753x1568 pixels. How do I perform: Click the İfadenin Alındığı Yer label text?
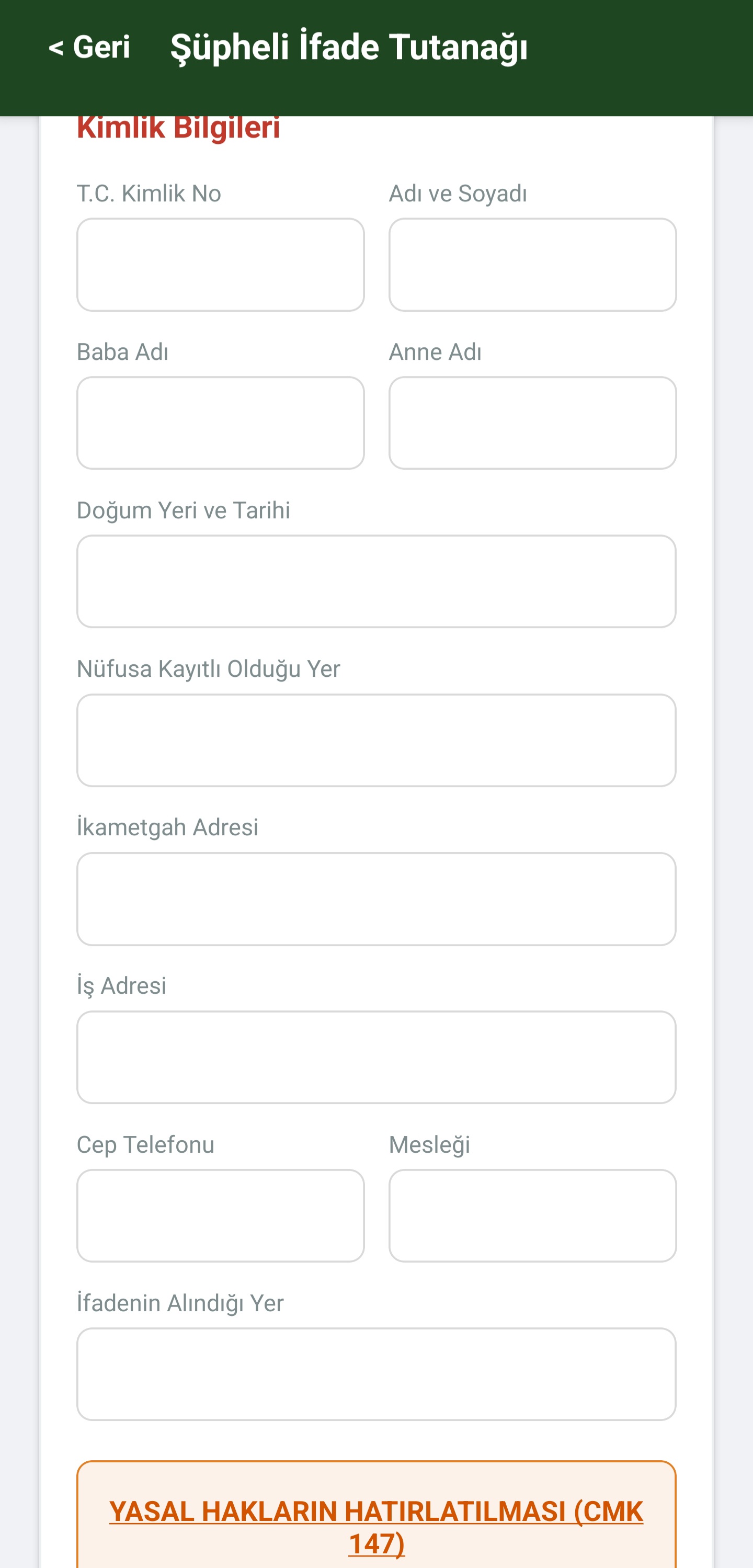[x=180, y=1303]
